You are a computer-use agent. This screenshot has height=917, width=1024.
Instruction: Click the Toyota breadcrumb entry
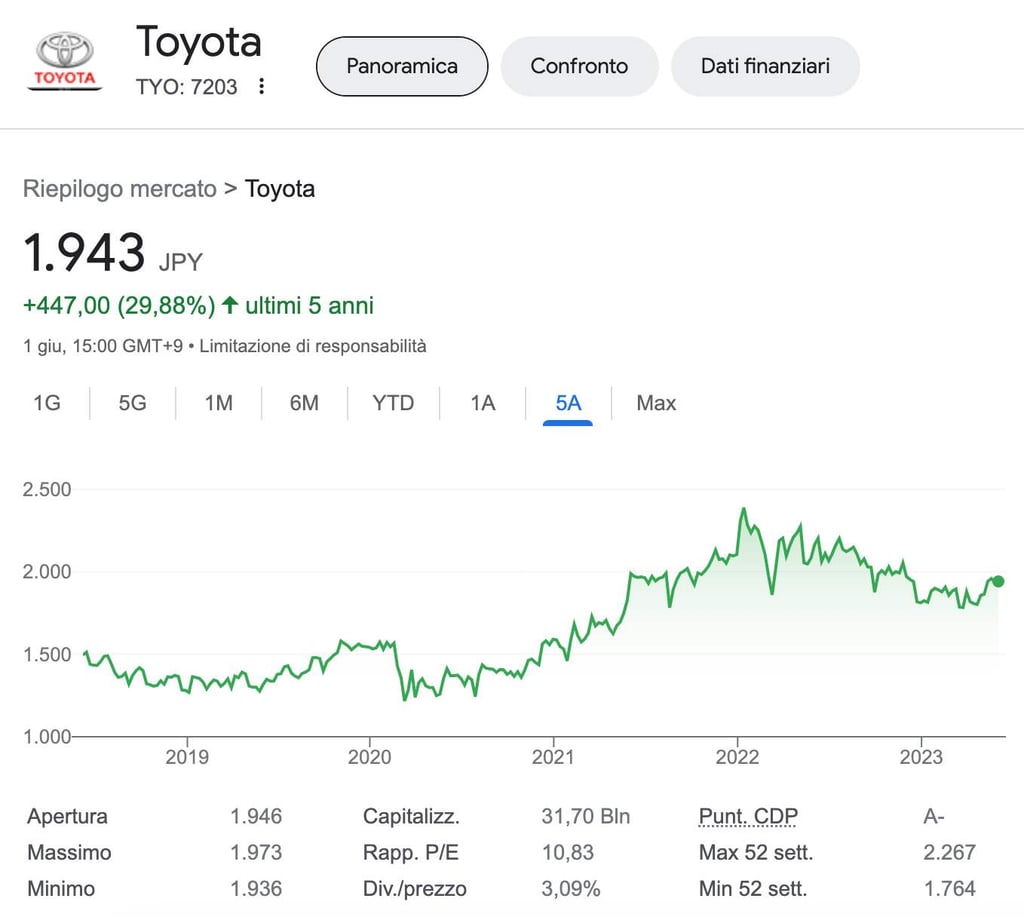[x=280, y=188]
